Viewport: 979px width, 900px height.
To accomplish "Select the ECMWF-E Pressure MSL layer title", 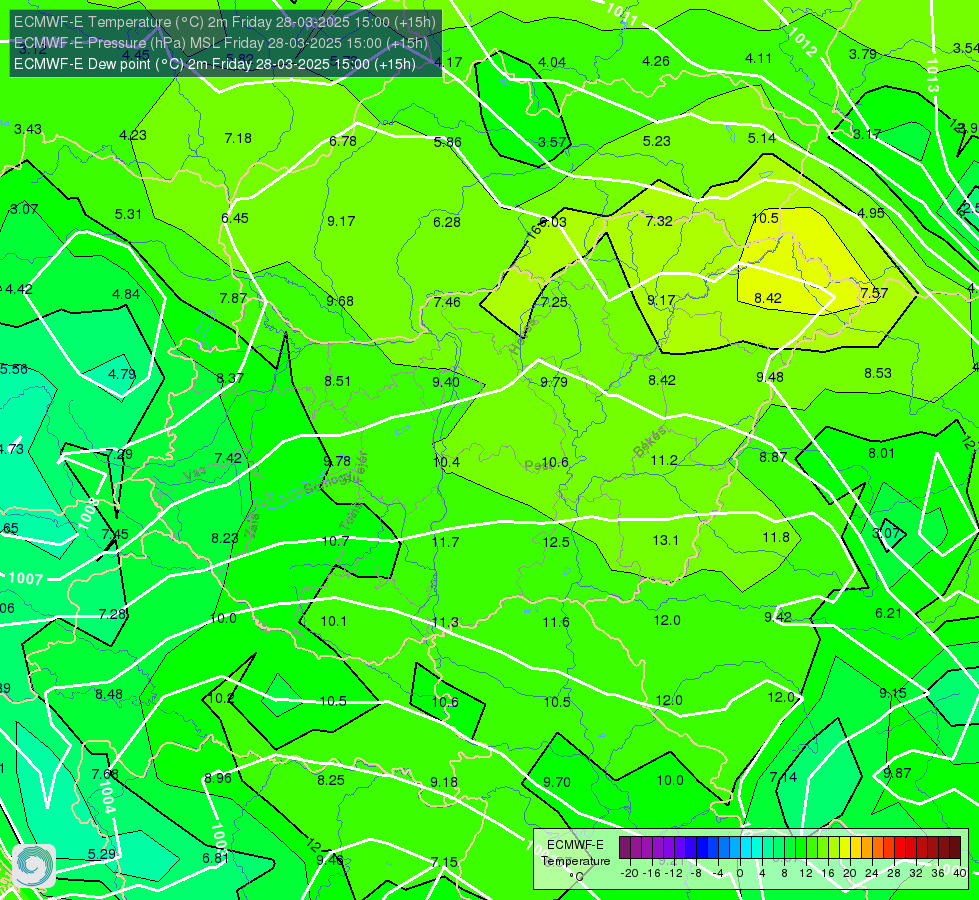I will click(221, 43).
